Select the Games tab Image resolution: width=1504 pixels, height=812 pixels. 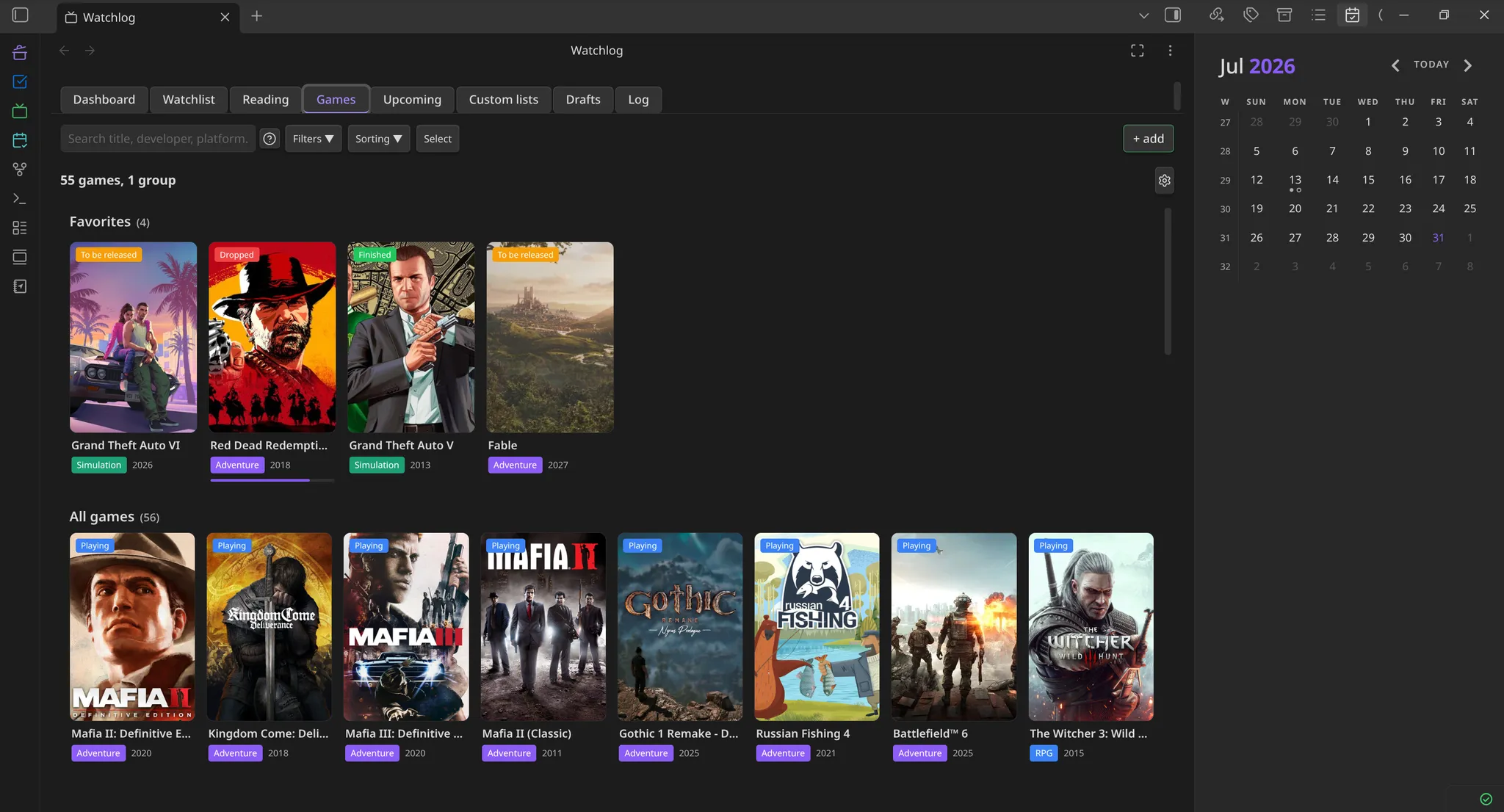336,100
